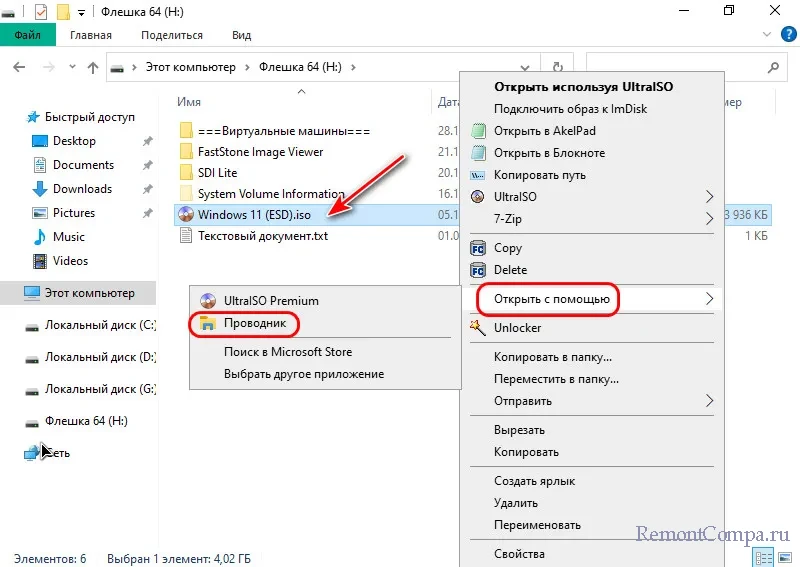800x567 pixels.
Task: Open the recent locations dropdown
Action: 72,67
